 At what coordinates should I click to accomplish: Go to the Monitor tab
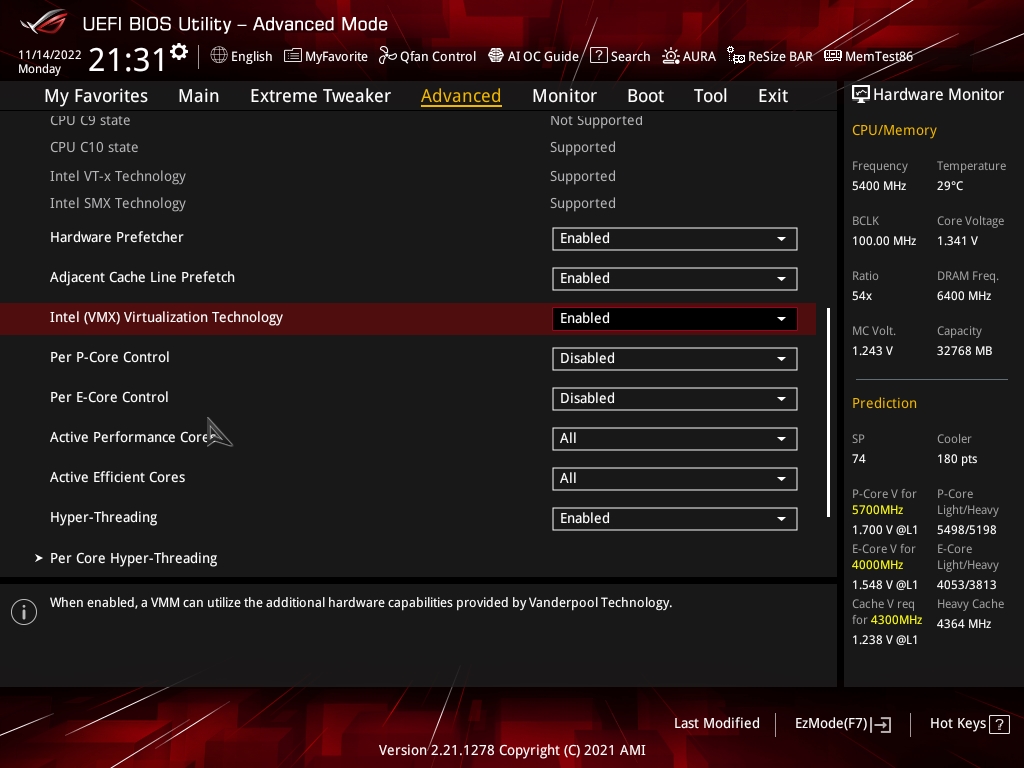[x=564, y=96]
